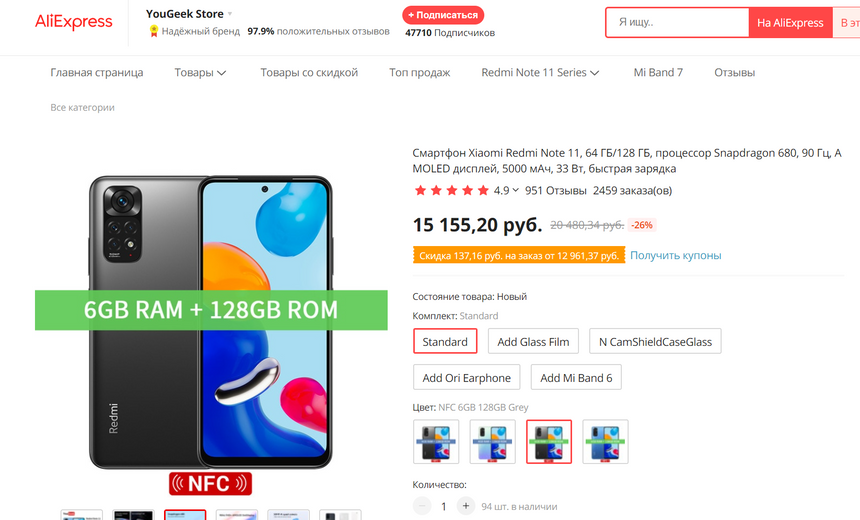Select the N CamShieldCaseGlass bundle
Image resolution: width=860 pixels, height=520 pixels.
[x=655, y=341]
